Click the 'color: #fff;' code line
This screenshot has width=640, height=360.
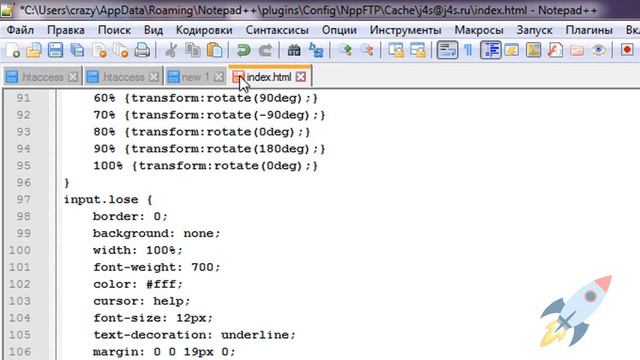click(138, 284)
